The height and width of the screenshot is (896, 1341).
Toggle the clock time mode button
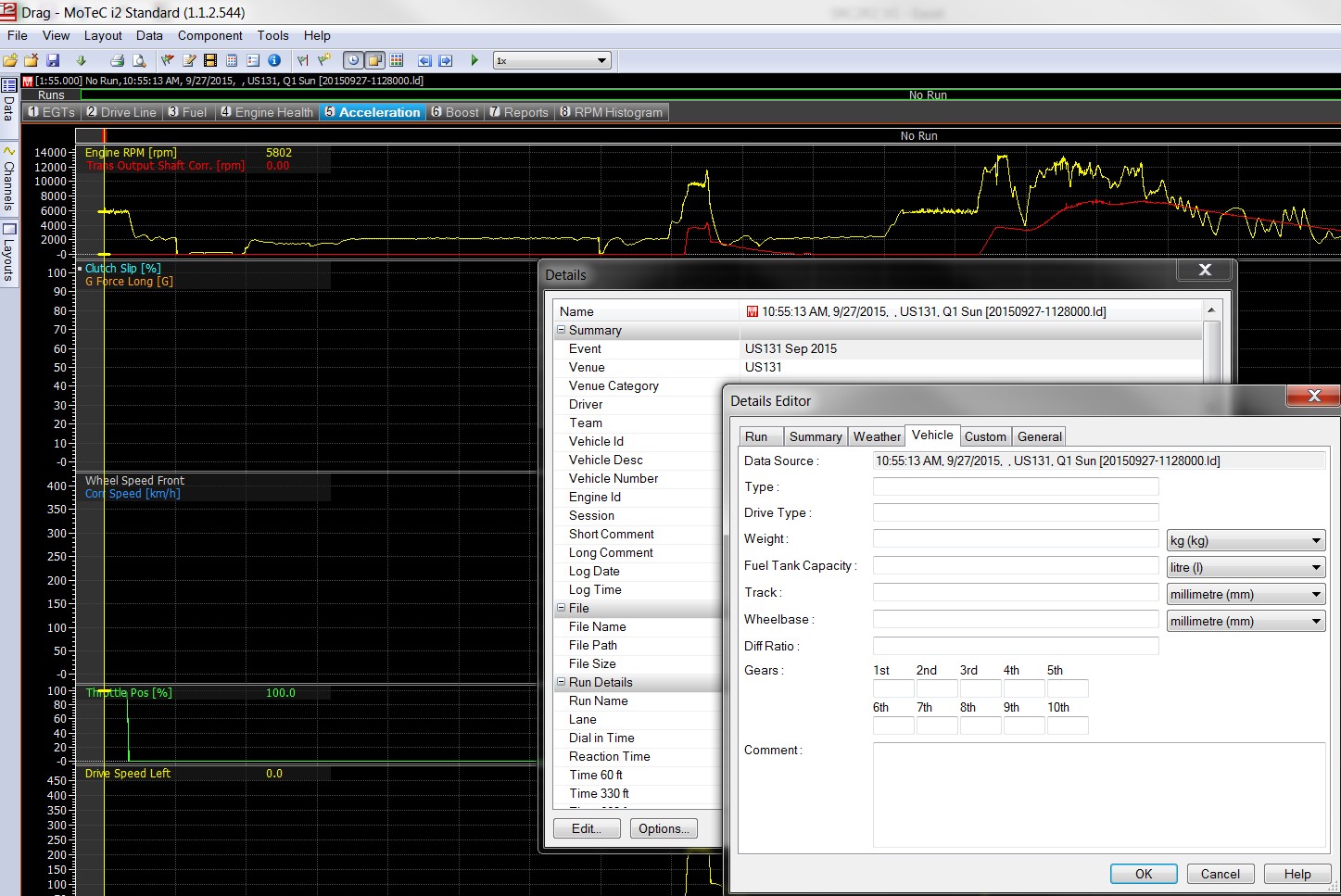tap(353, 60)
